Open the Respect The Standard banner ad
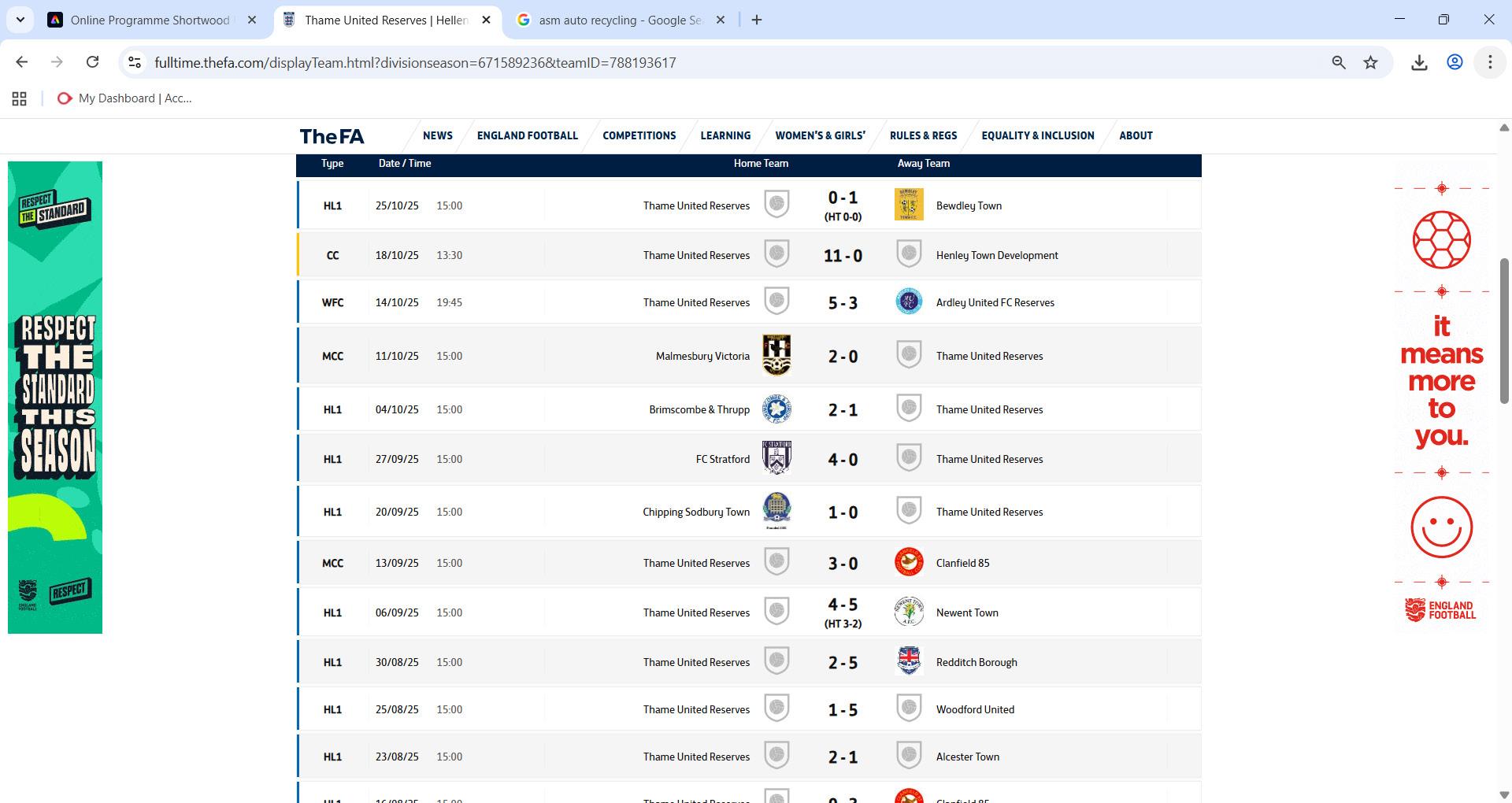The width and height of the screenshot is (1512, 803). pos(55,397)
